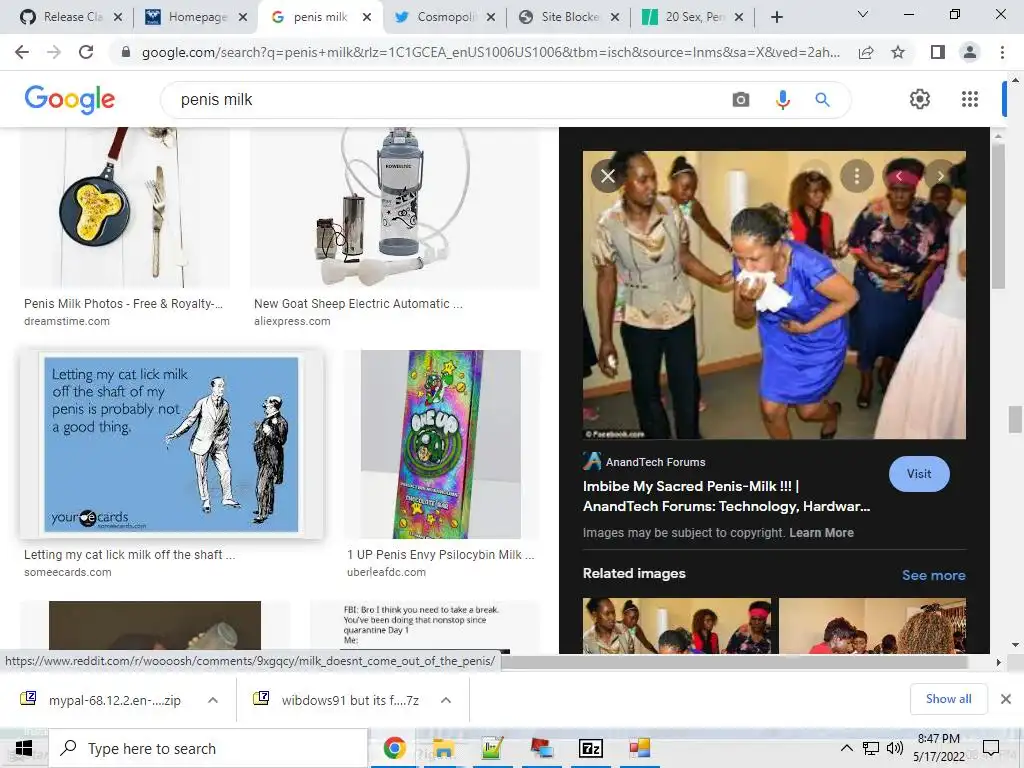Open the tab search chevron
This screenshot has width=1024, height=768.
tap(863, 14)
